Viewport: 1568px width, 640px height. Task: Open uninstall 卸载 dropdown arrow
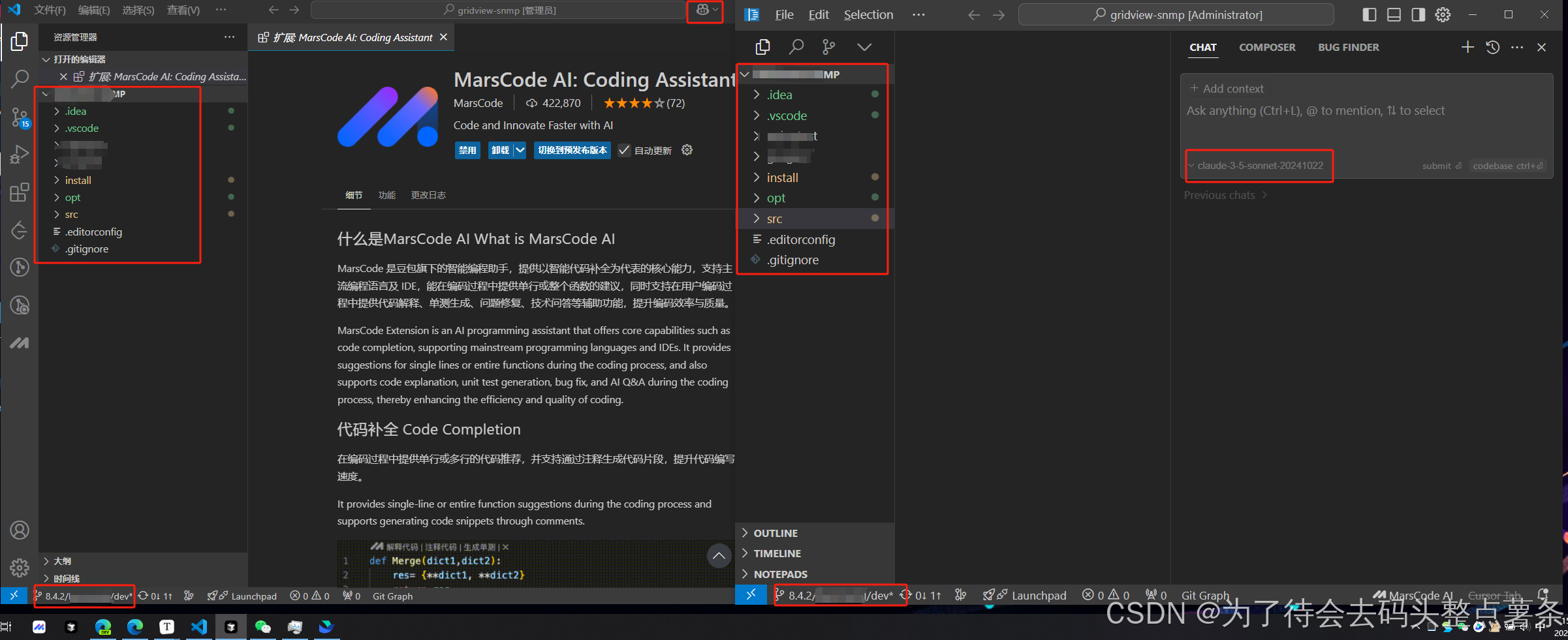point(520,150)
